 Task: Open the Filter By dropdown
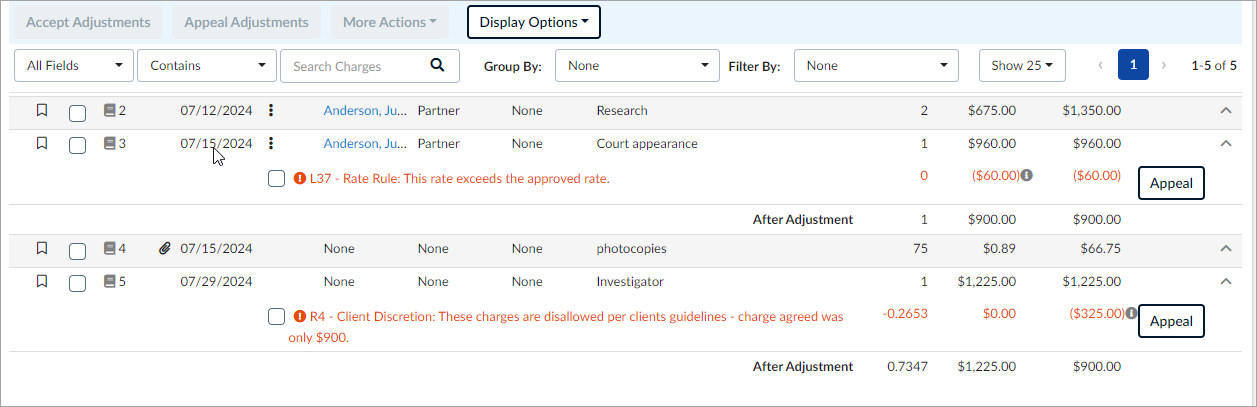point(876,66)
